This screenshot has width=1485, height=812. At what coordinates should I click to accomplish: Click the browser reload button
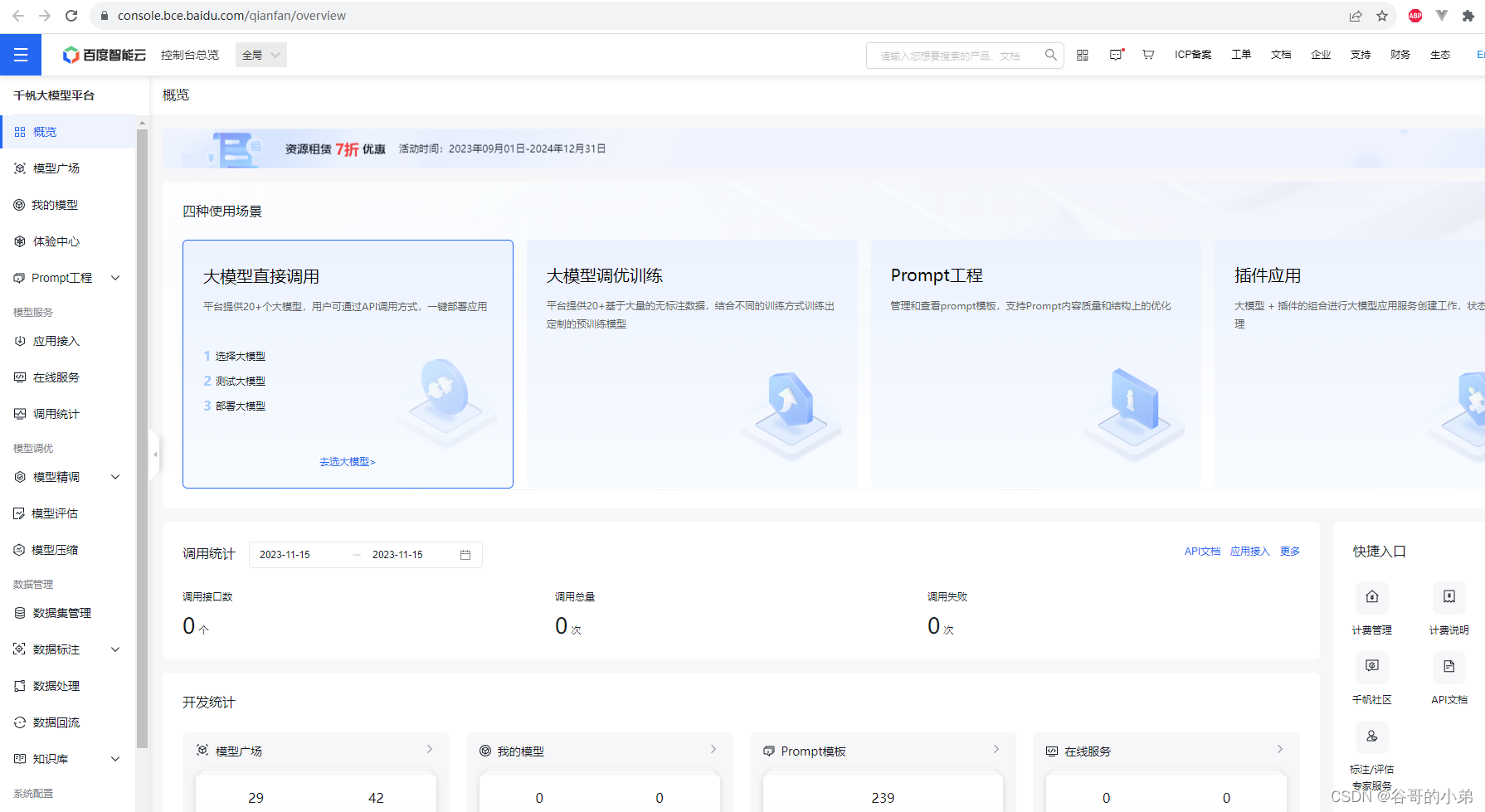tap(71, 16)
